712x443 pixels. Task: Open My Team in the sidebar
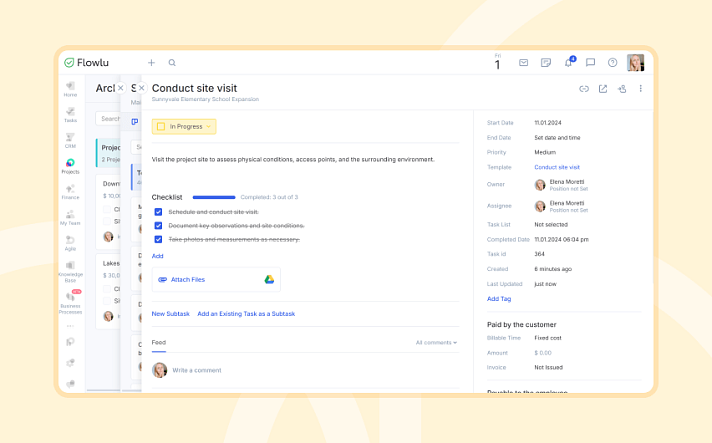(70, 217)
